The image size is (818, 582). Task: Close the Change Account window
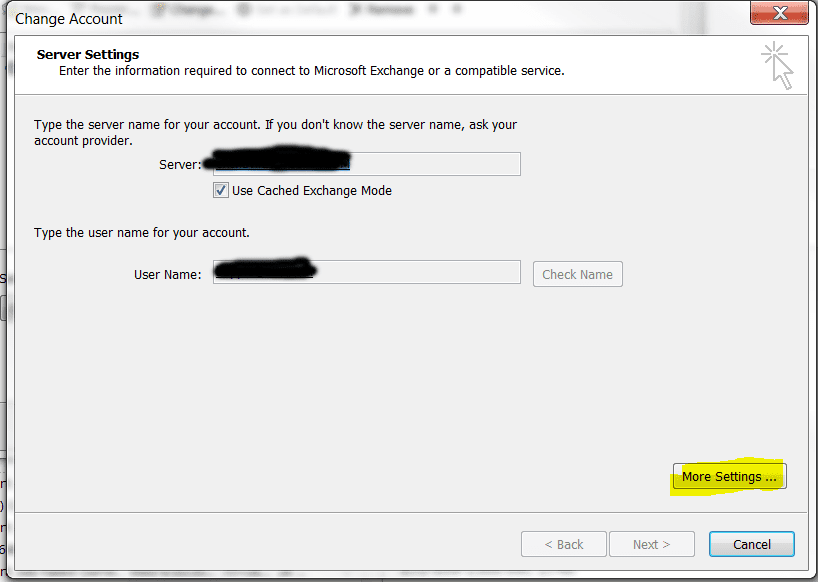[x=779, y=13]
